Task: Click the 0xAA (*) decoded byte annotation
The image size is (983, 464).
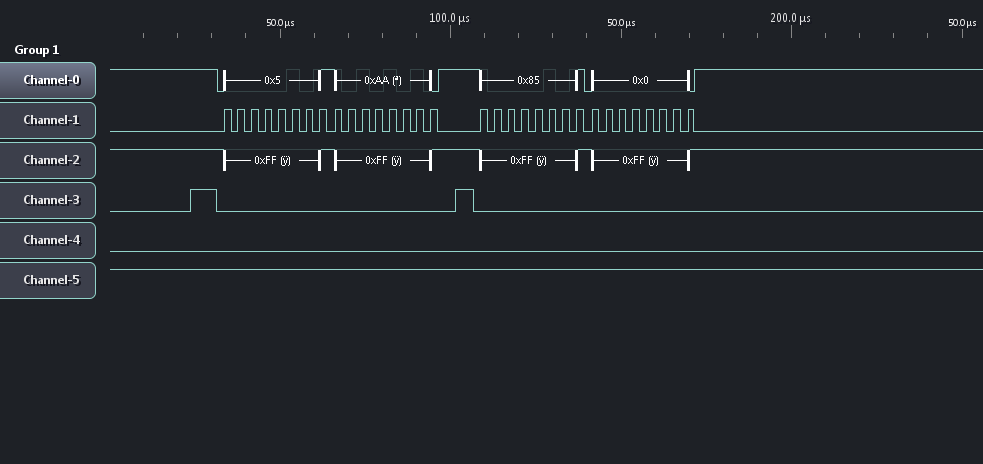Action: (x=383, y=80)
